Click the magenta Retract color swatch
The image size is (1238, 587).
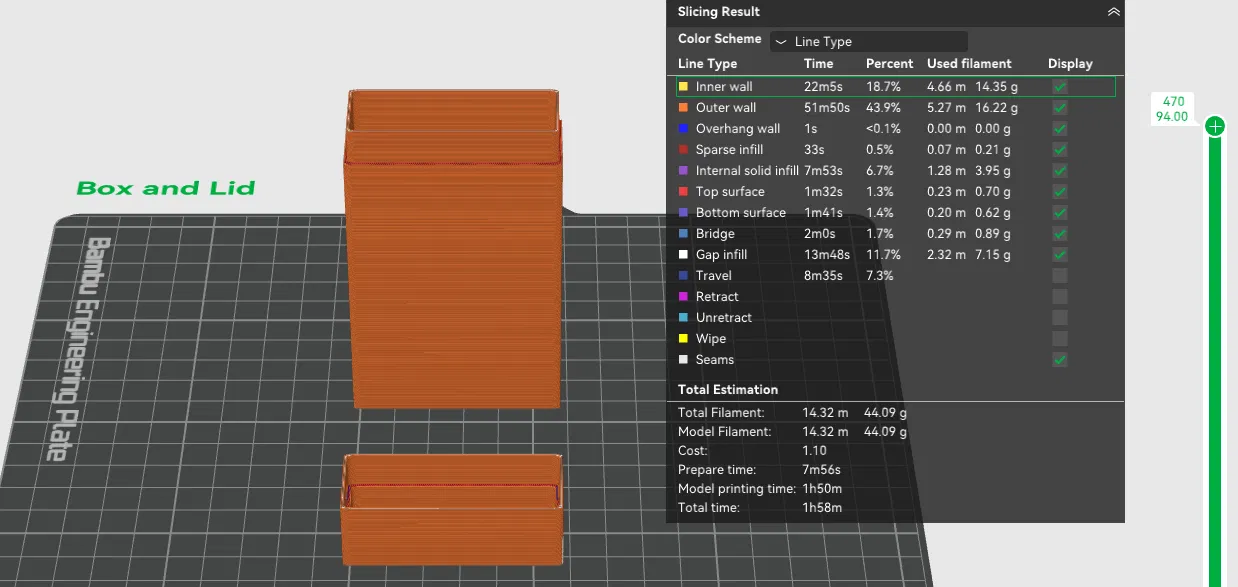pyautogui.click(x=683, y=297)
